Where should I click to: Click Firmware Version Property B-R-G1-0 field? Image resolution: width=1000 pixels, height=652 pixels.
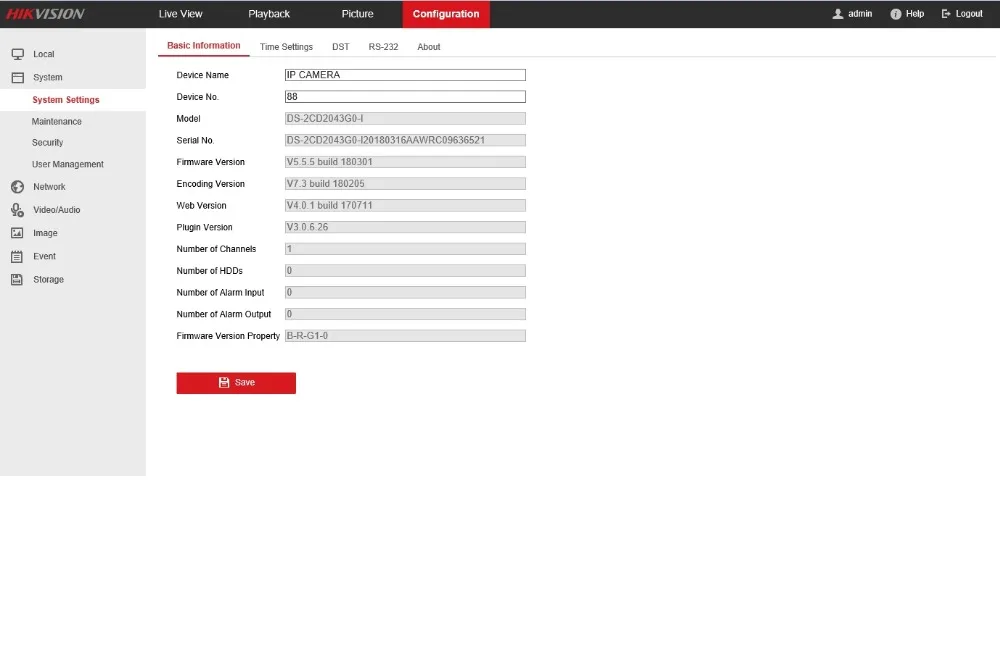(405, 336)
